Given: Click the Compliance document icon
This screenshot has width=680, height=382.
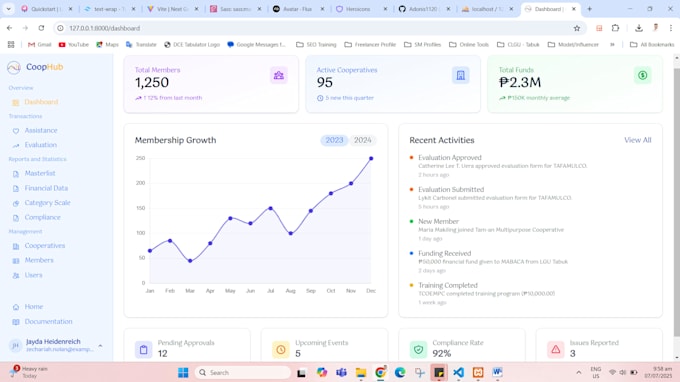Looking at the screenshot, I should (x=16, y=218).
